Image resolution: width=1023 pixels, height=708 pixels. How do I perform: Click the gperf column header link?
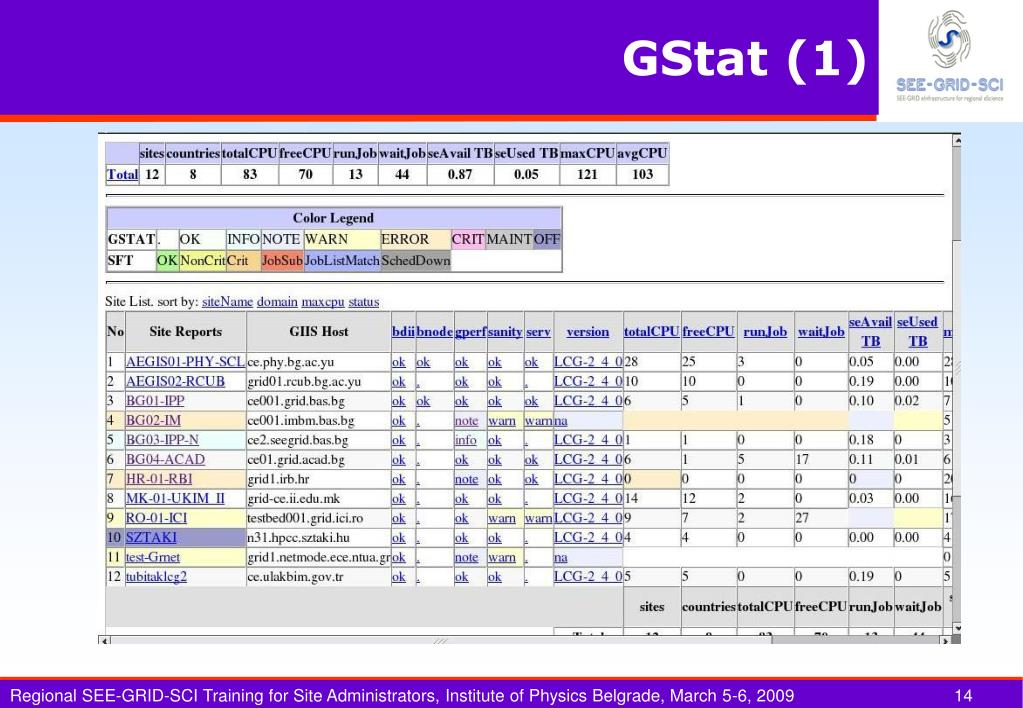point(470,331)
